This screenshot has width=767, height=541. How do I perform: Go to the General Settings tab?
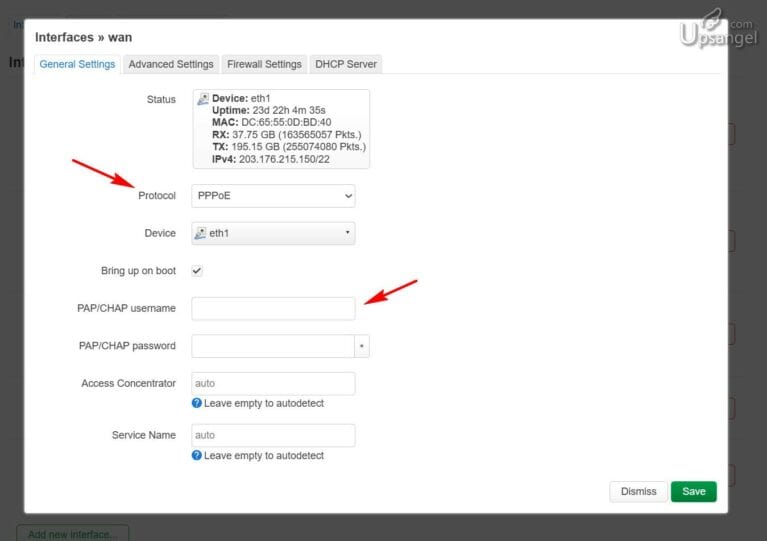coord(77,64)
